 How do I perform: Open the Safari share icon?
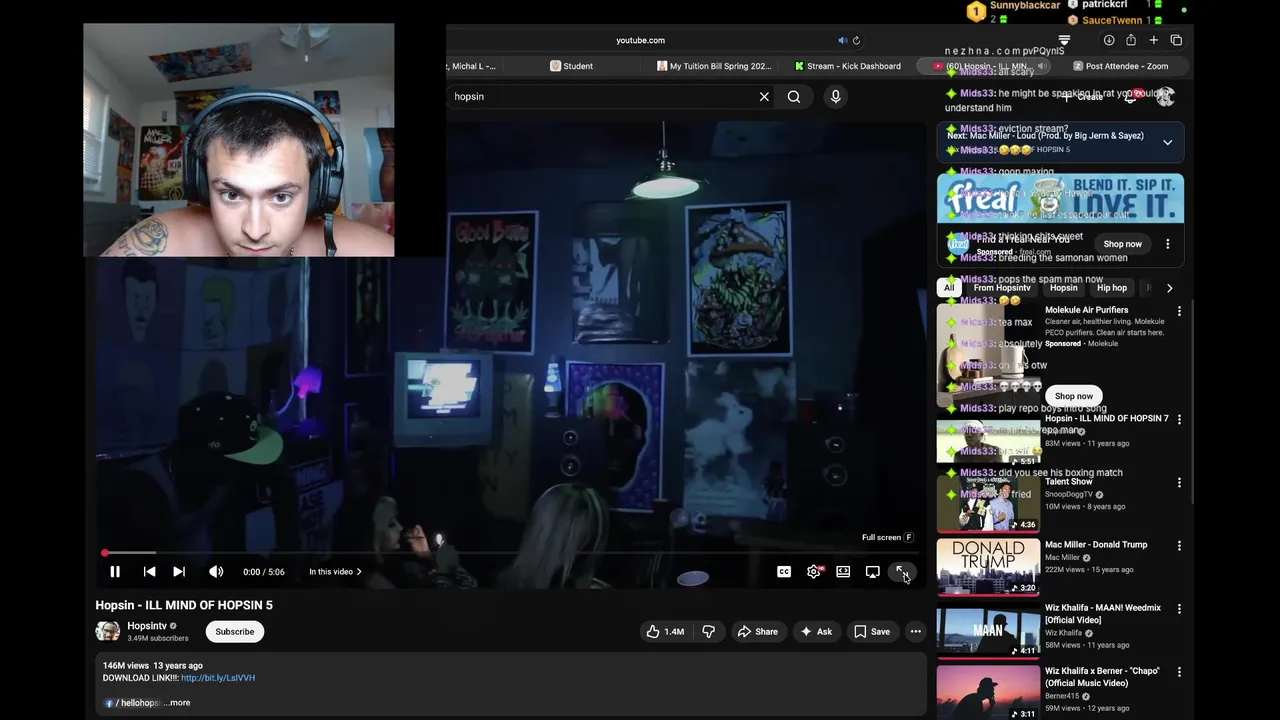(x=1131, y=40)
